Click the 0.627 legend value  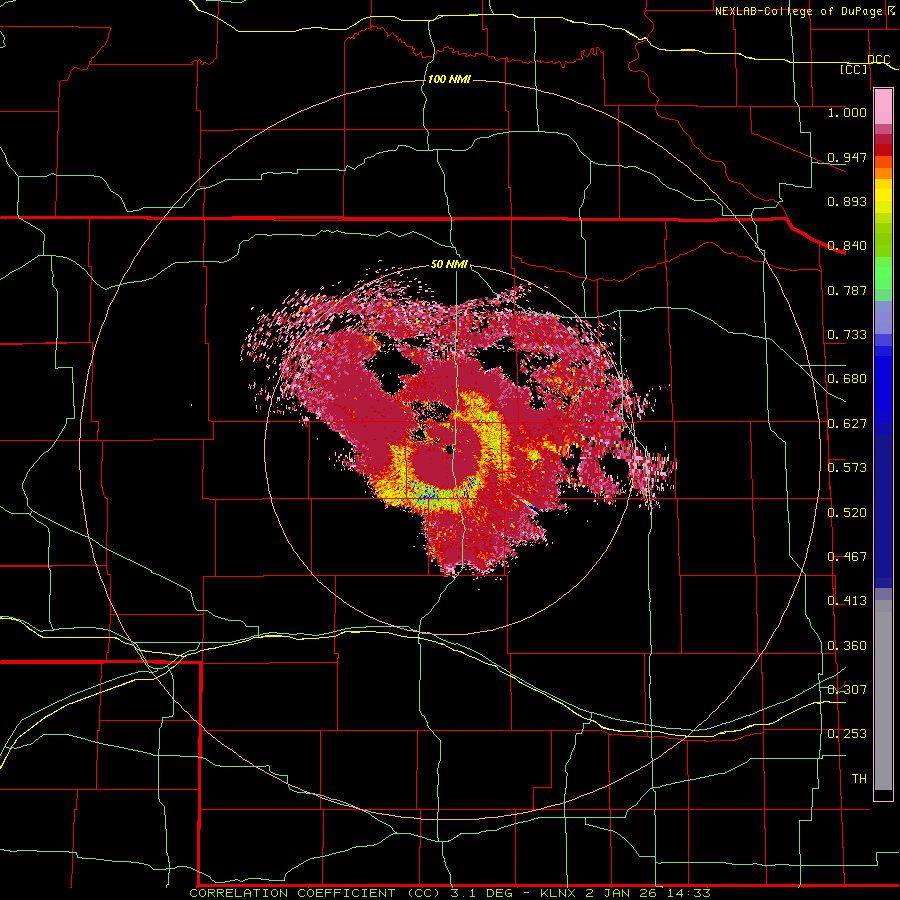[x=847, y=424]
